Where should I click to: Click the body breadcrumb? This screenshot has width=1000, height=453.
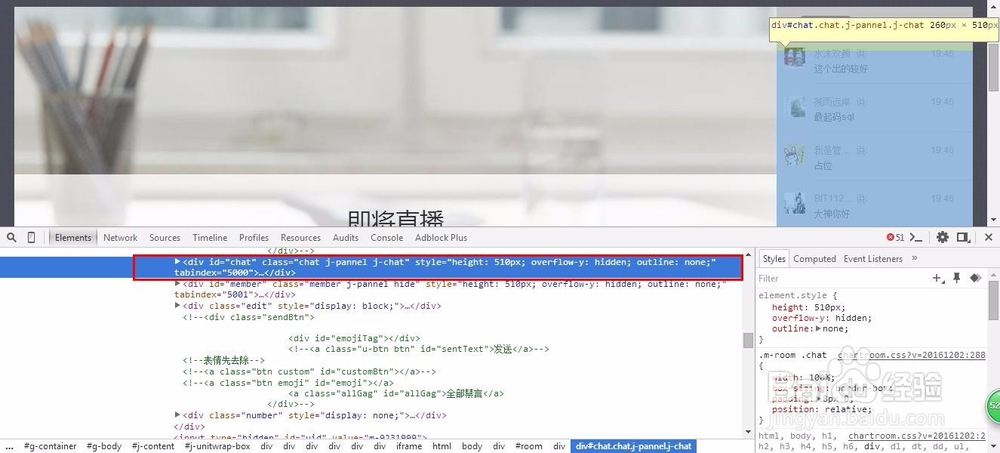coord(472,446)
